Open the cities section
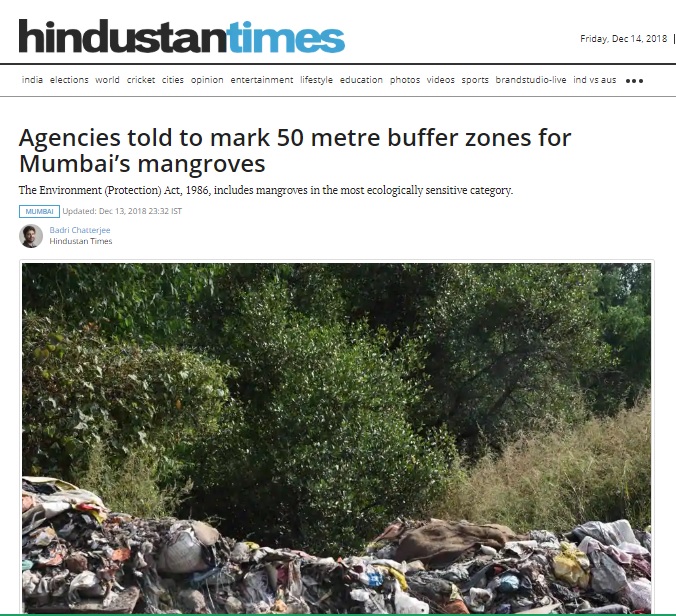The image size is (676, 616). pyautogui.click(x=172, y=80)
